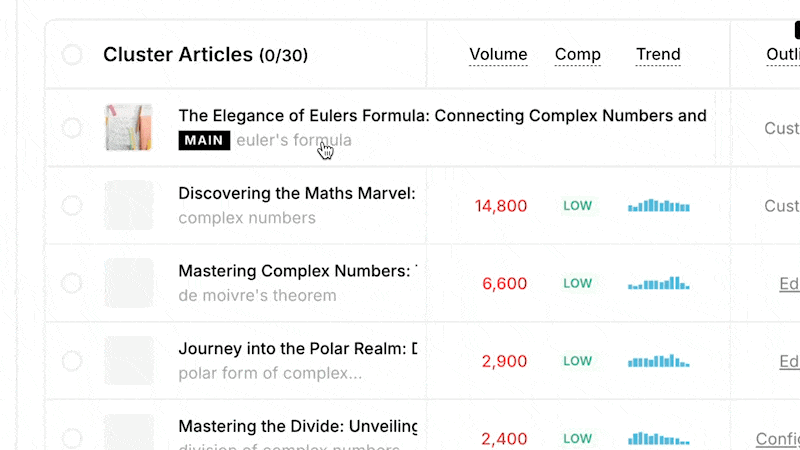This screenshot has width=800, height=450.
Task: Sort by Volume column header
Action: pos(498,55)
